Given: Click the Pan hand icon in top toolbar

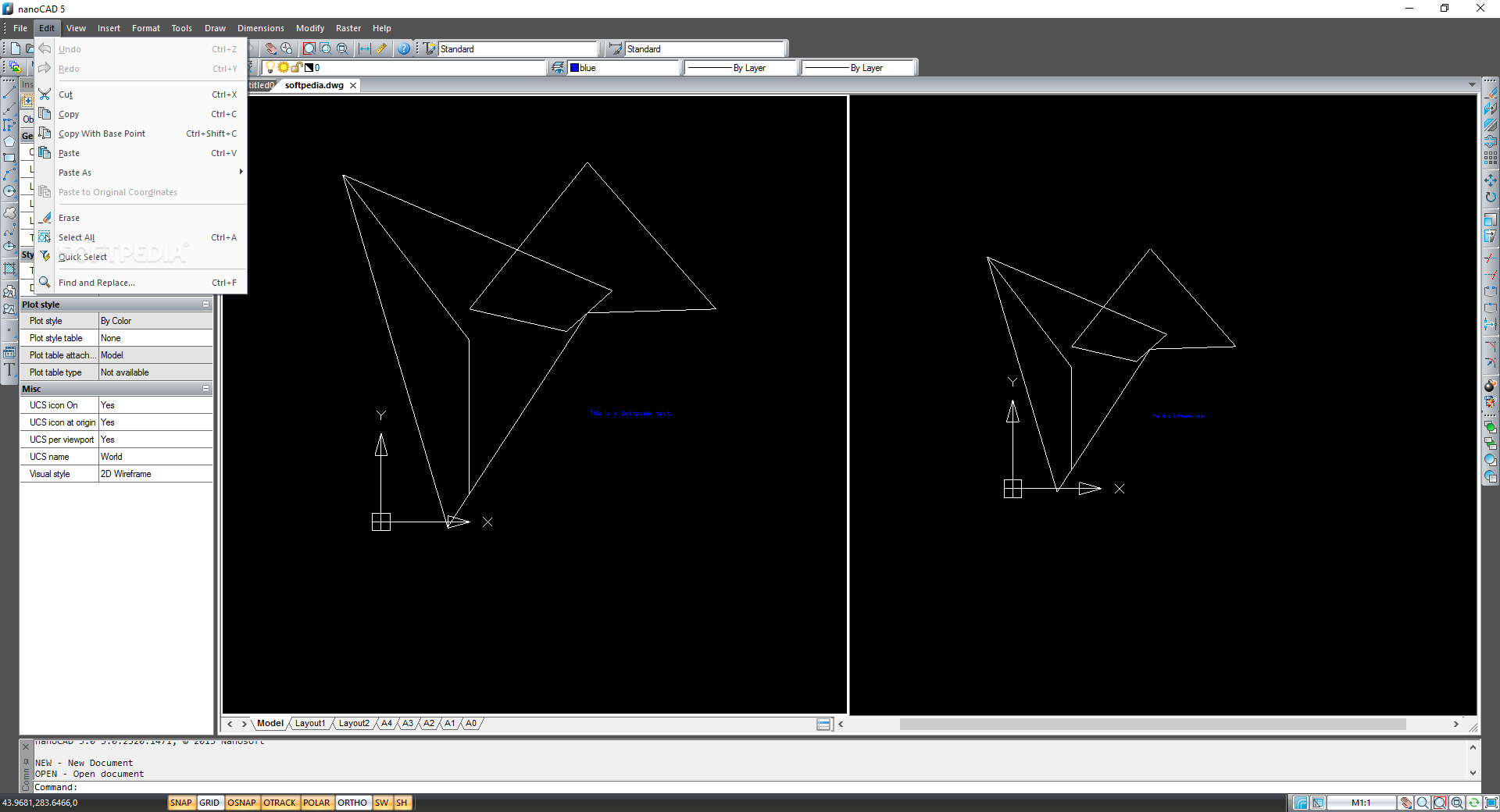Looking at the screenshot, I should (x=270, y=48).
